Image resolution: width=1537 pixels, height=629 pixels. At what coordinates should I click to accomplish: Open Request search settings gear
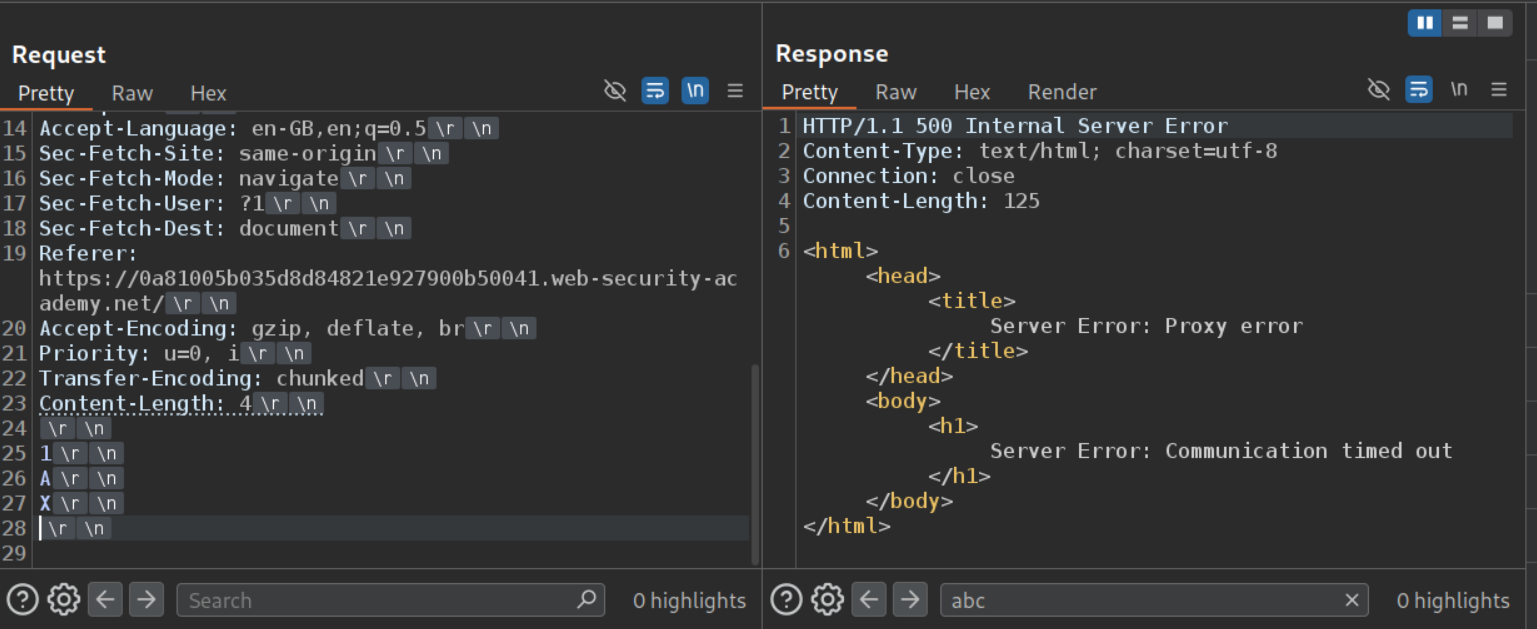click(64, 600)
